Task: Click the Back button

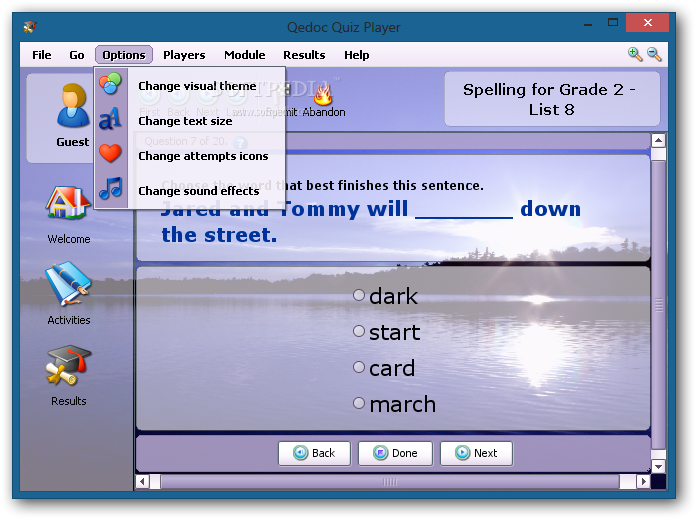Action: [x=314, y=453]
